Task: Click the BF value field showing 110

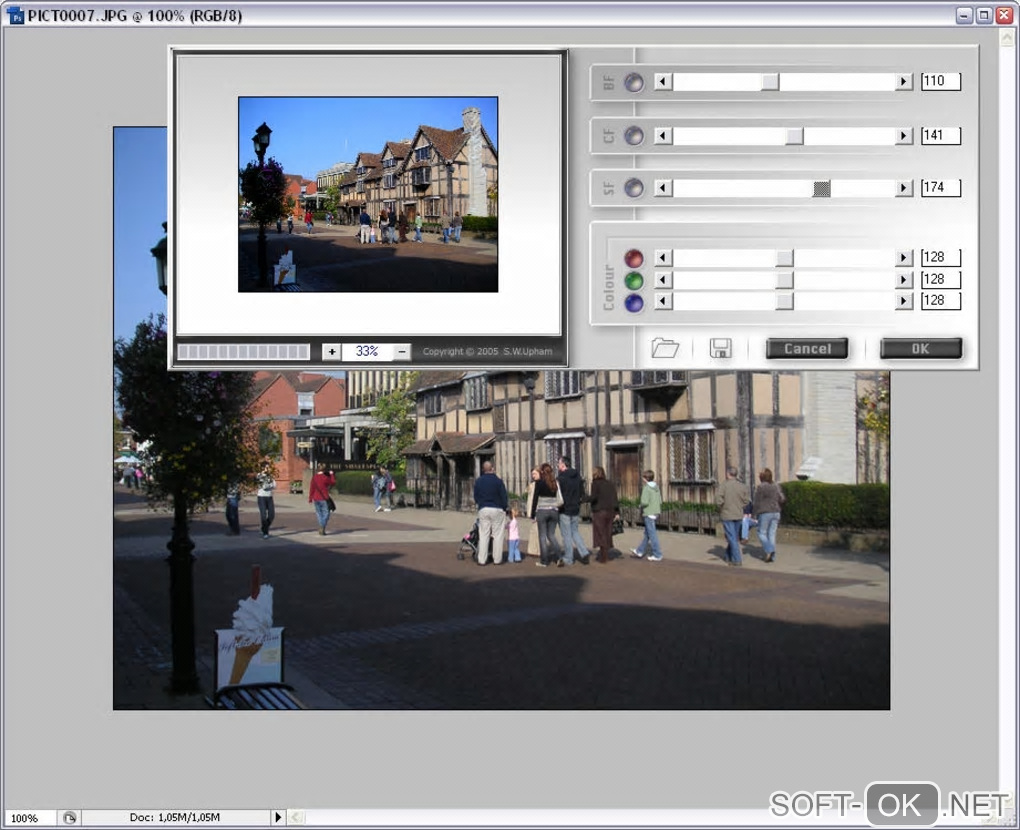Action: pos(941,81)
